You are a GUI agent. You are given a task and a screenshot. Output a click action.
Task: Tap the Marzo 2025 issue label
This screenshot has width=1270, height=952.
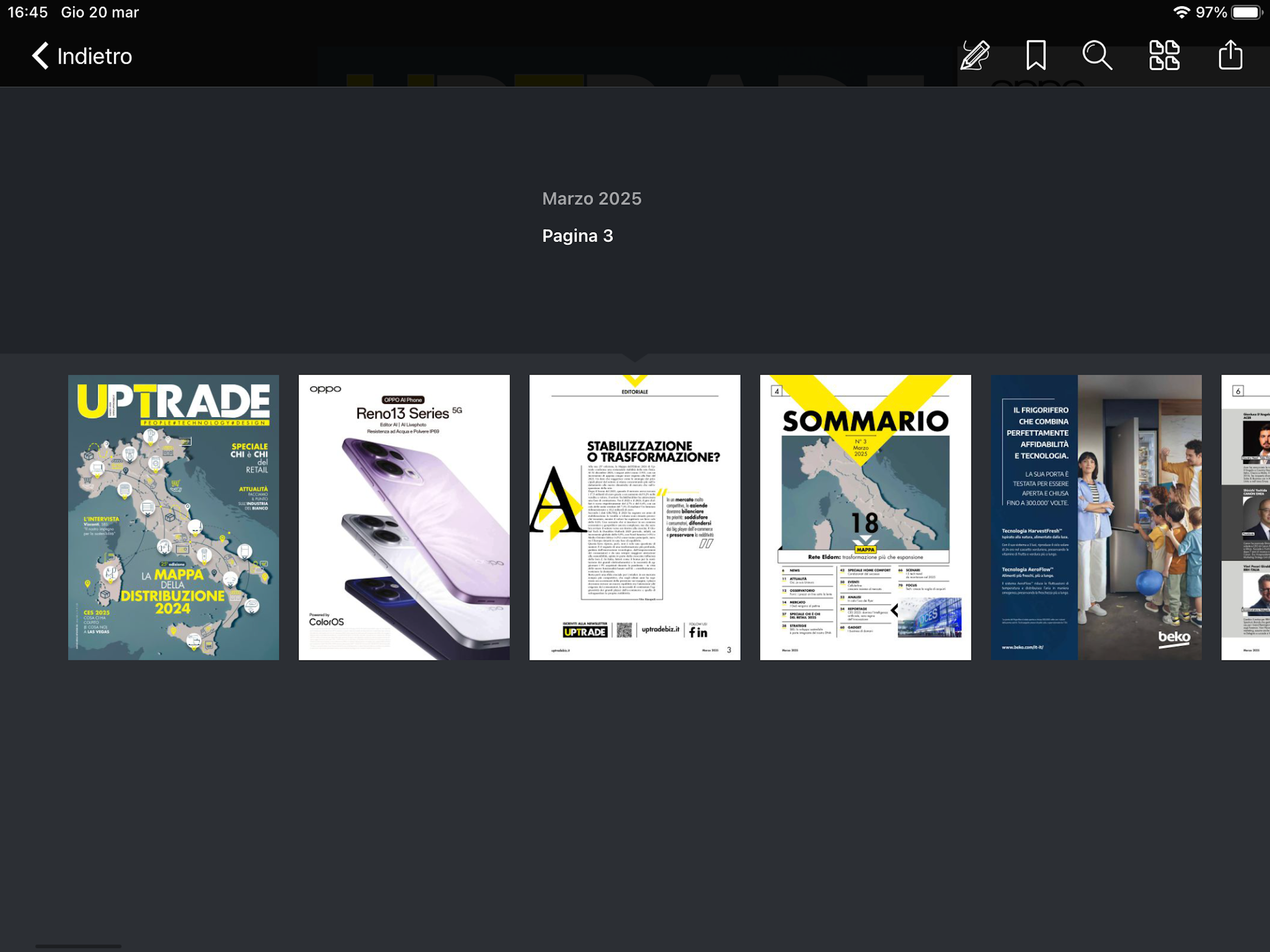pos(591,198)
